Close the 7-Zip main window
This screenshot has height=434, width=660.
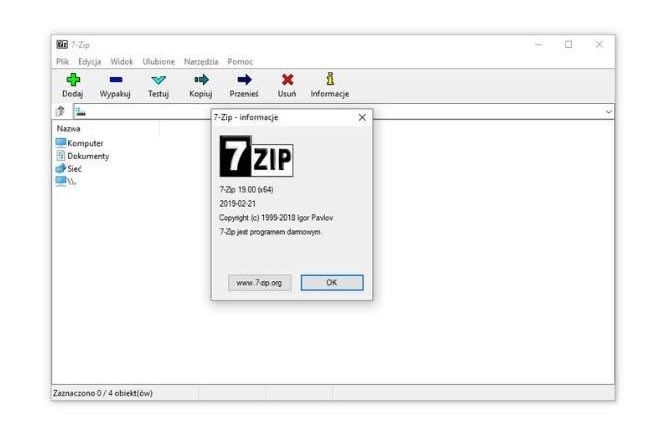coord(599,44)
